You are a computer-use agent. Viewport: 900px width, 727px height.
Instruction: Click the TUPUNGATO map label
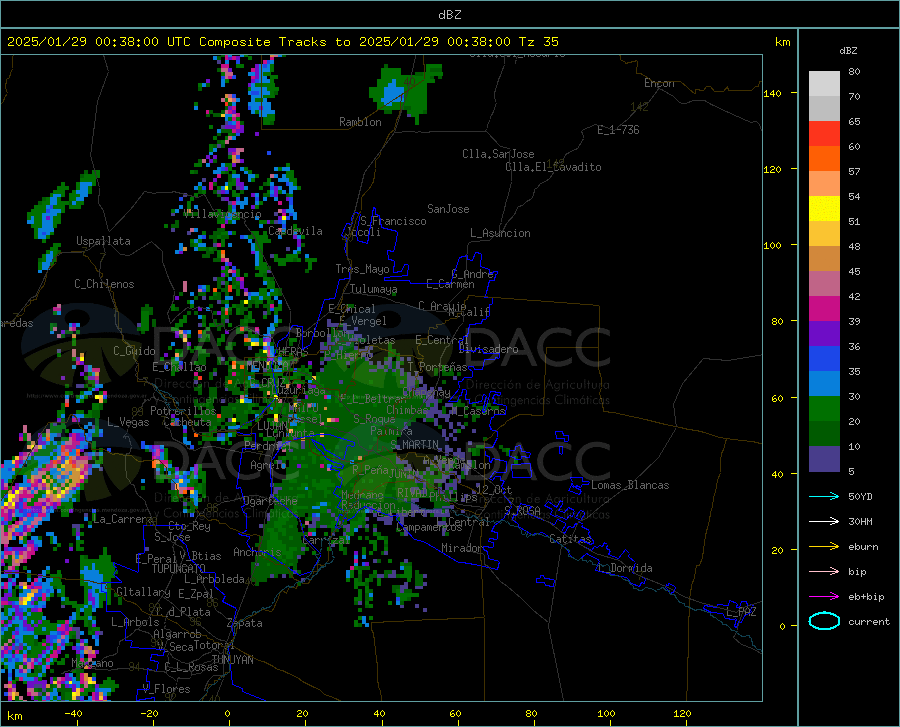179,569
